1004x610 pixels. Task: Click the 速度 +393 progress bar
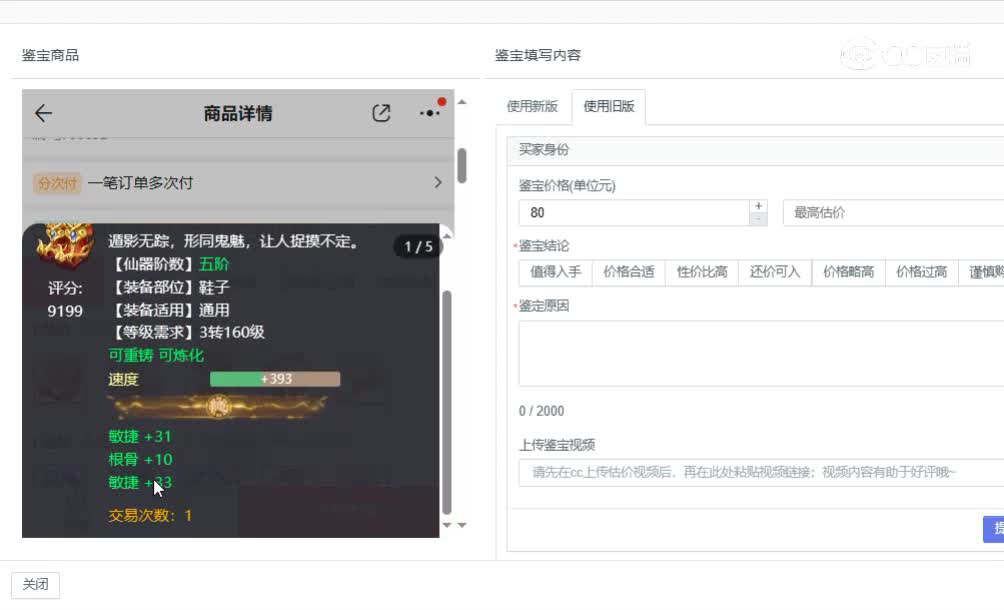point(275,379)
